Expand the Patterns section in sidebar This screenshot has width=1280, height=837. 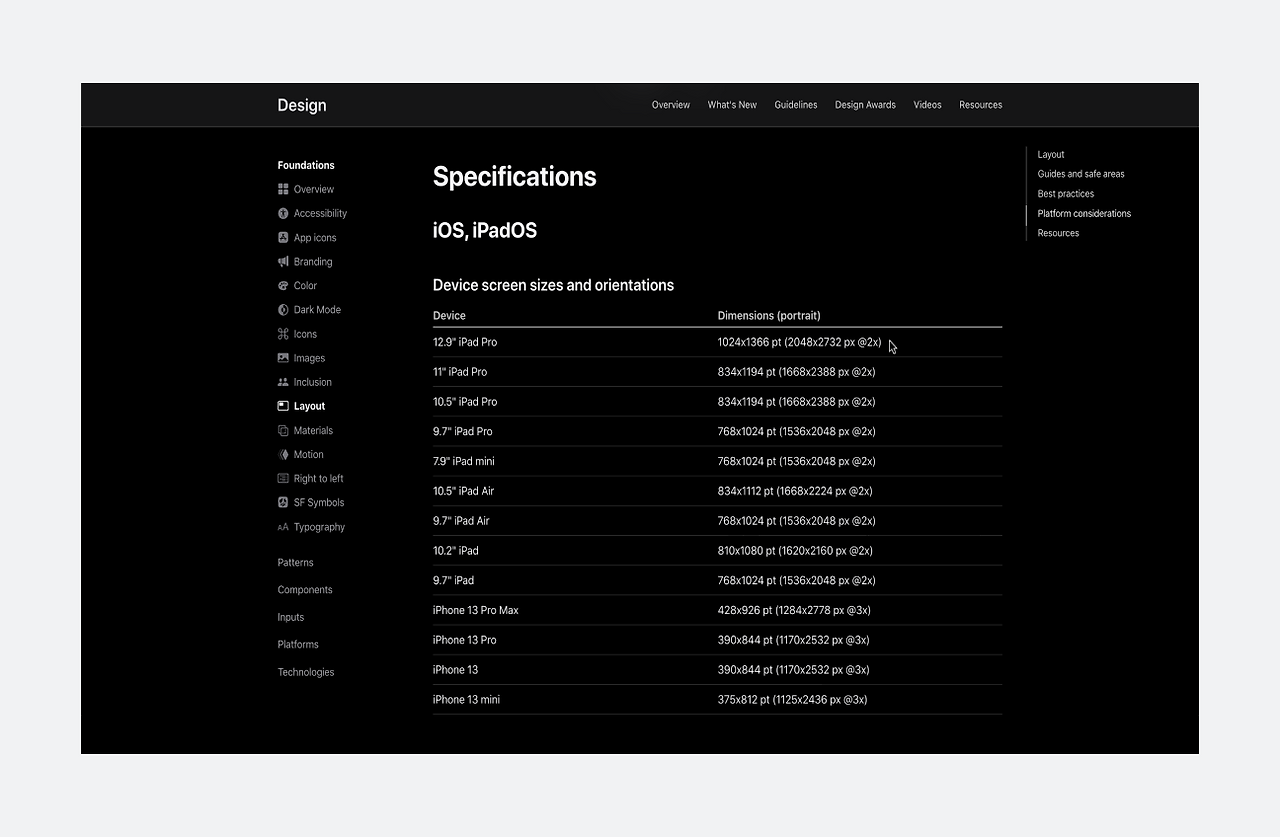click(295, 563)
